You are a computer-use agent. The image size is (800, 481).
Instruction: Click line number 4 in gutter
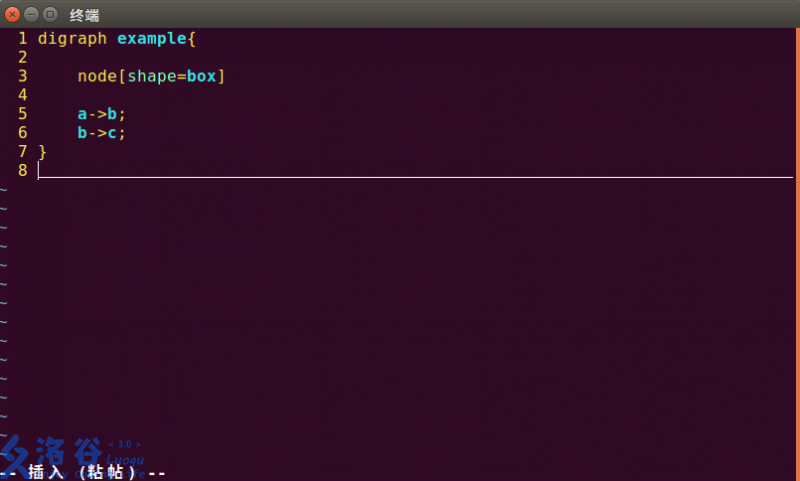coord(22,95)
